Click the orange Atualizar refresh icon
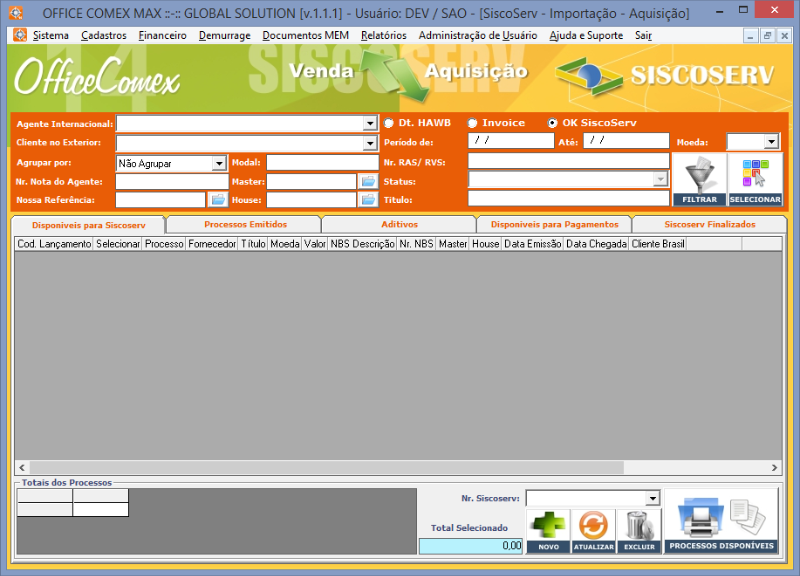This screenshot has height=576, width=800. pyautogui.click(x=593, y=531)
